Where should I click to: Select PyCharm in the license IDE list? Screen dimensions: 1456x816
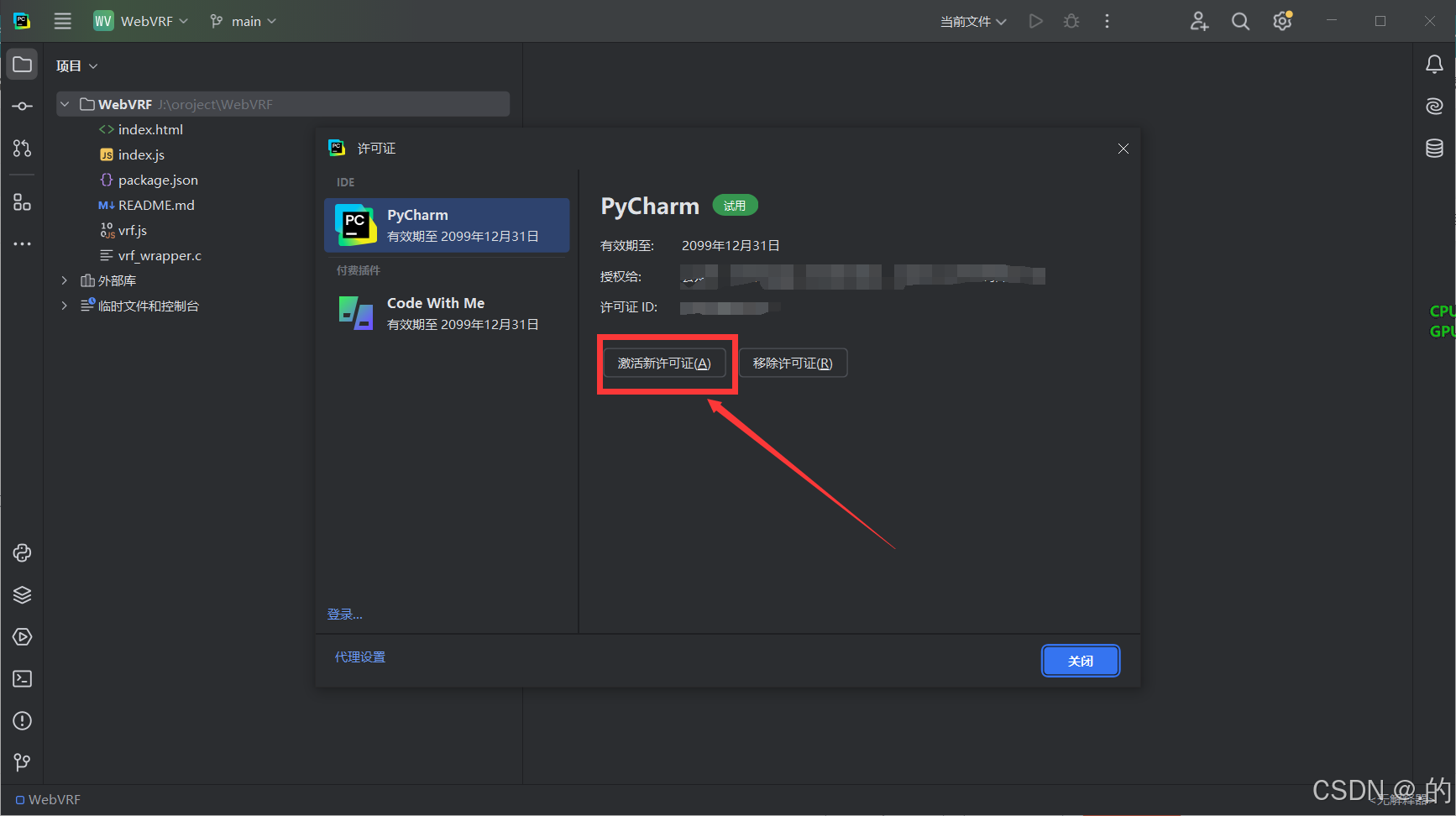coord(447,225)
